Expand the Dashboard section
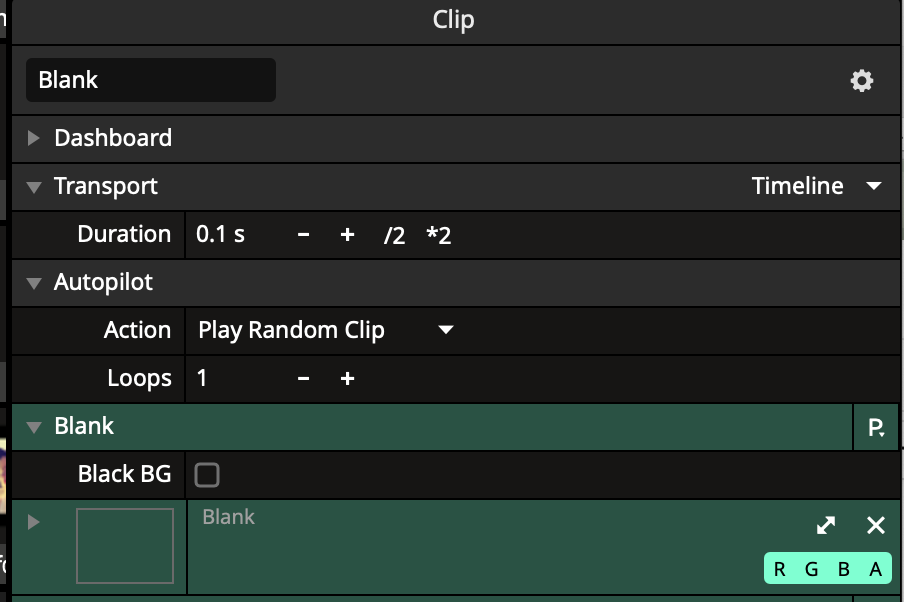Screen dimensions: 904x602 click(x=34, y=138)
